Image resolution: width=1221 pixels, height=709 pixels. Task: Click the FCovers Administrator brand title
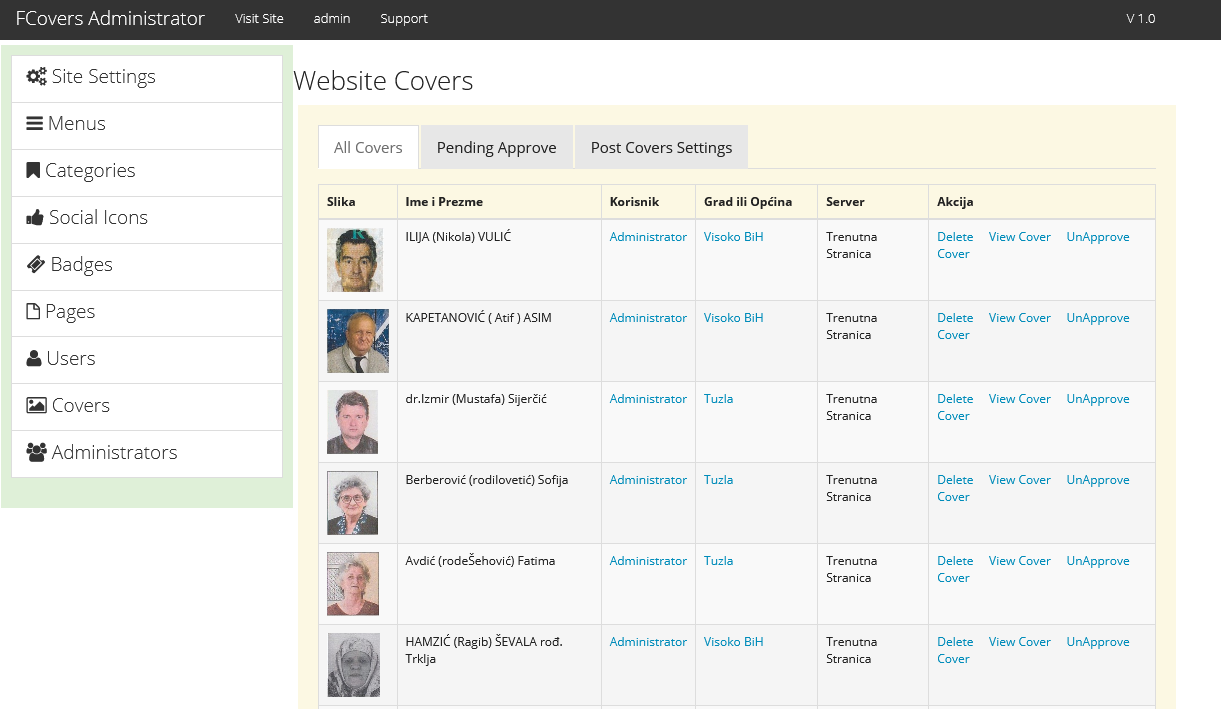pos(110,18)
